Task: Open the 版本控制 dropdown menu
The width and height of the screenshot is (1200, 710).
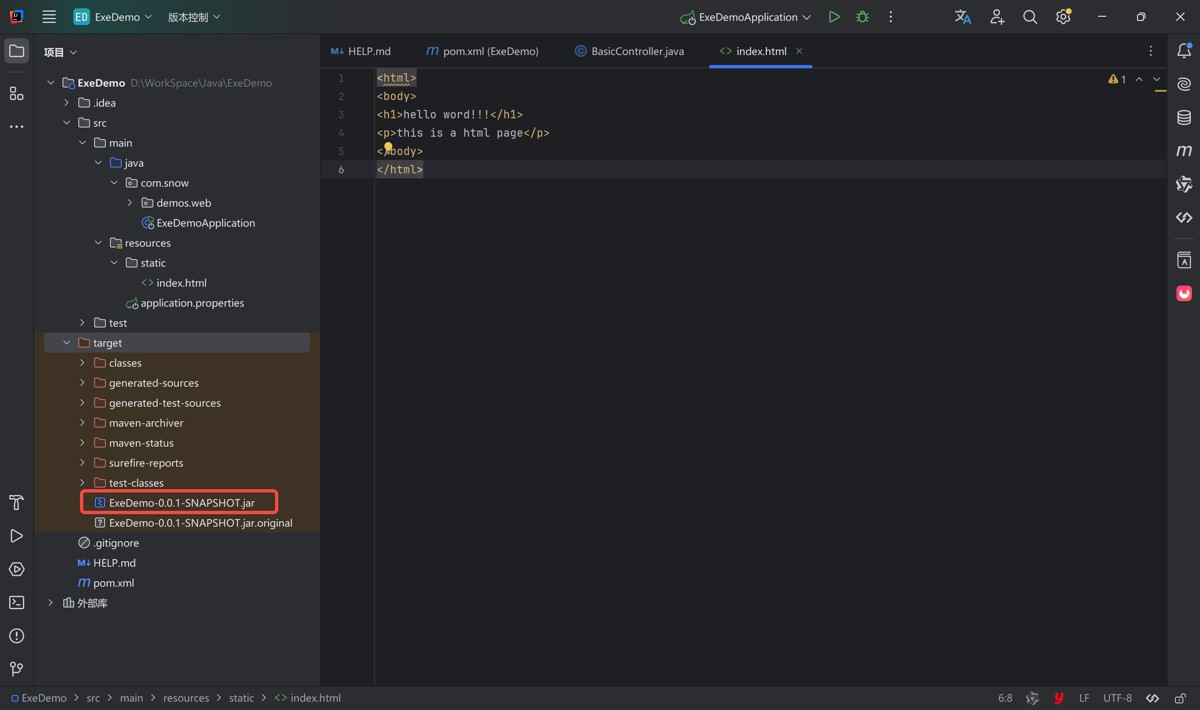Action: click(x=193, y=17)
